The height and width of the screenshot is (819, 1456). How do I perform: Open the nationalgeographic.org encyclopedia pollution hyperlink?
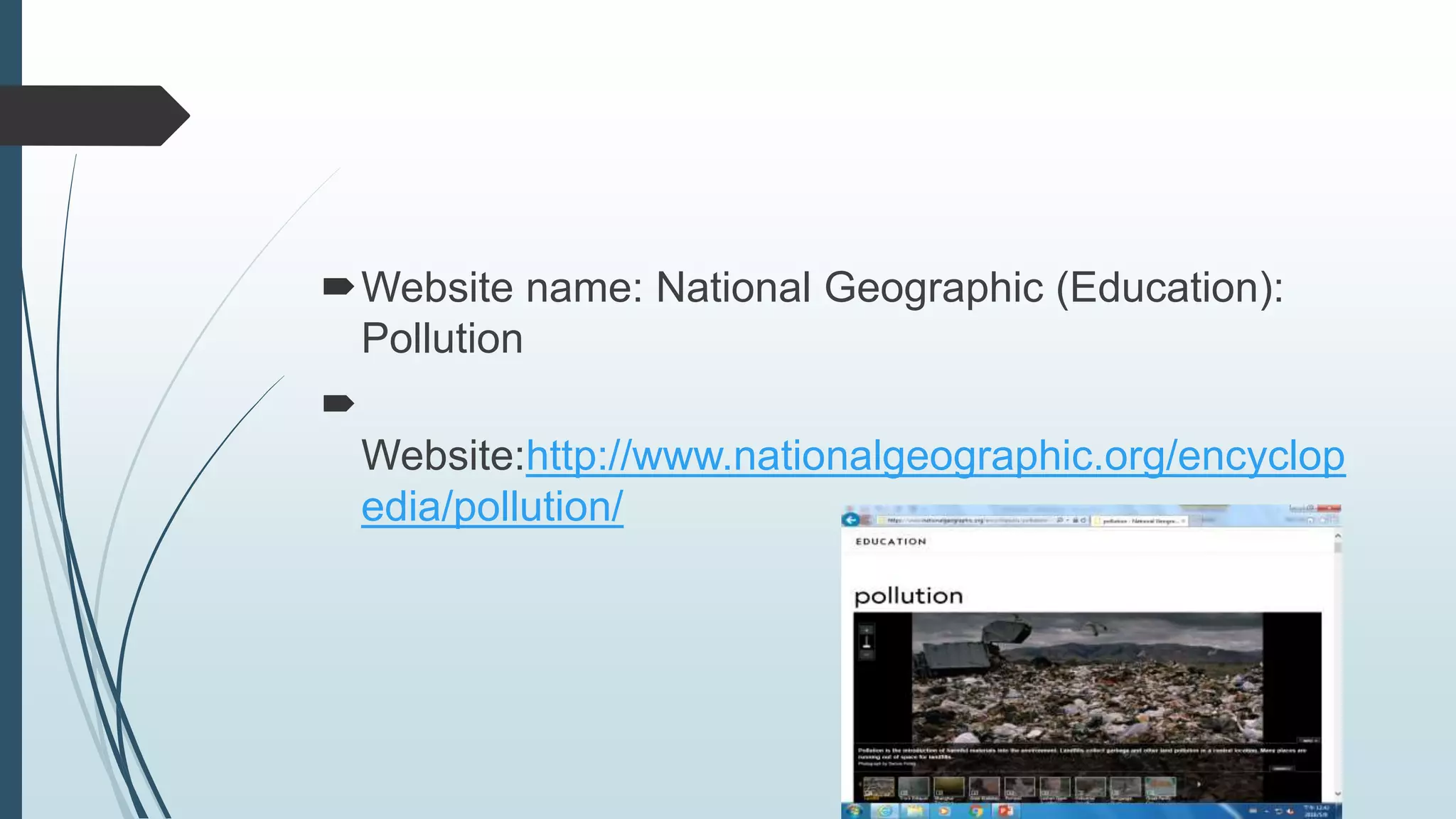(934, 457)
